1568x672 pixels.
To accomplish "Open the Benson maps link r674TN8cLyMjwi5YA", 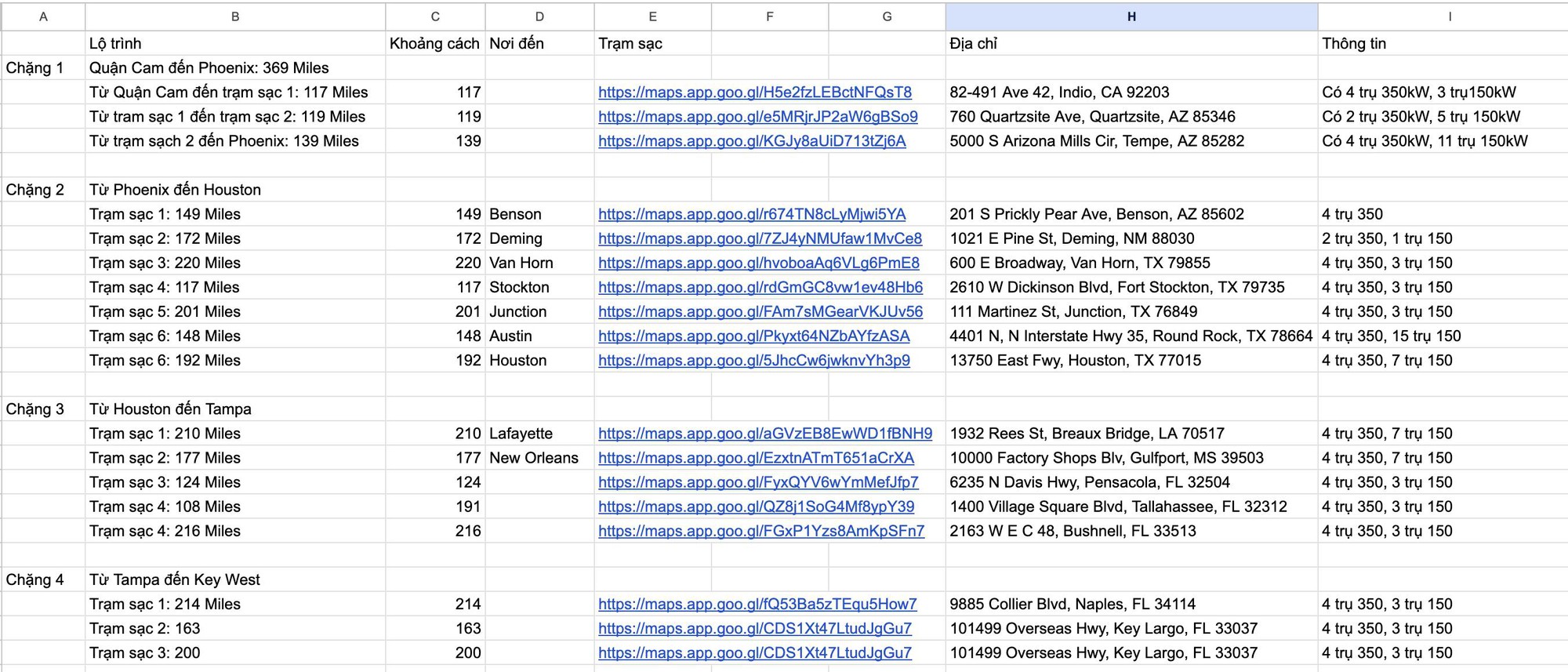I will (x=752, y=214).
